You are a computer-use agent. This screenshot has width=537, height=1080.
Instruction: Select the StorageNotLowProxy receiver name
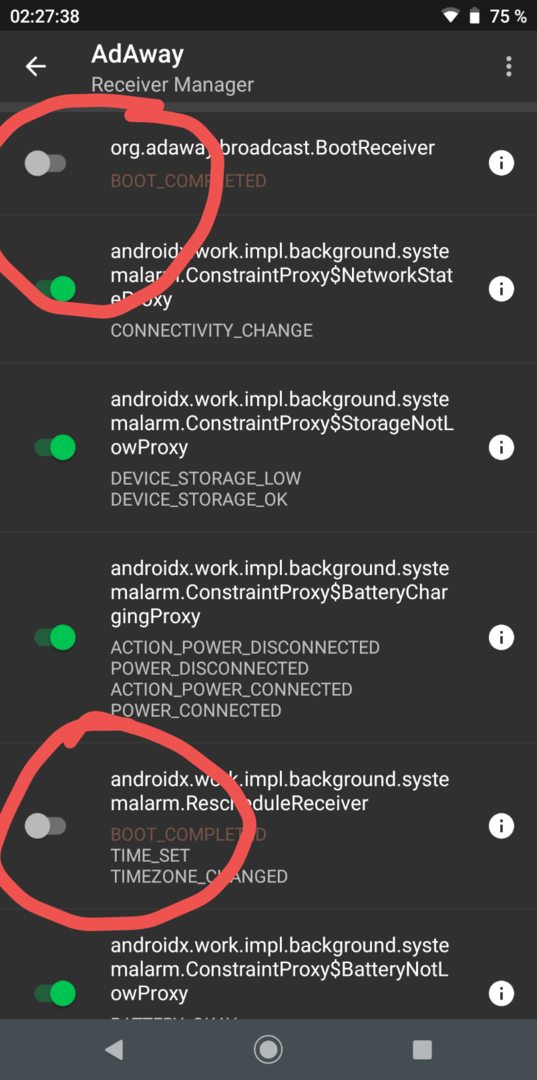click(x=282, y=424)
